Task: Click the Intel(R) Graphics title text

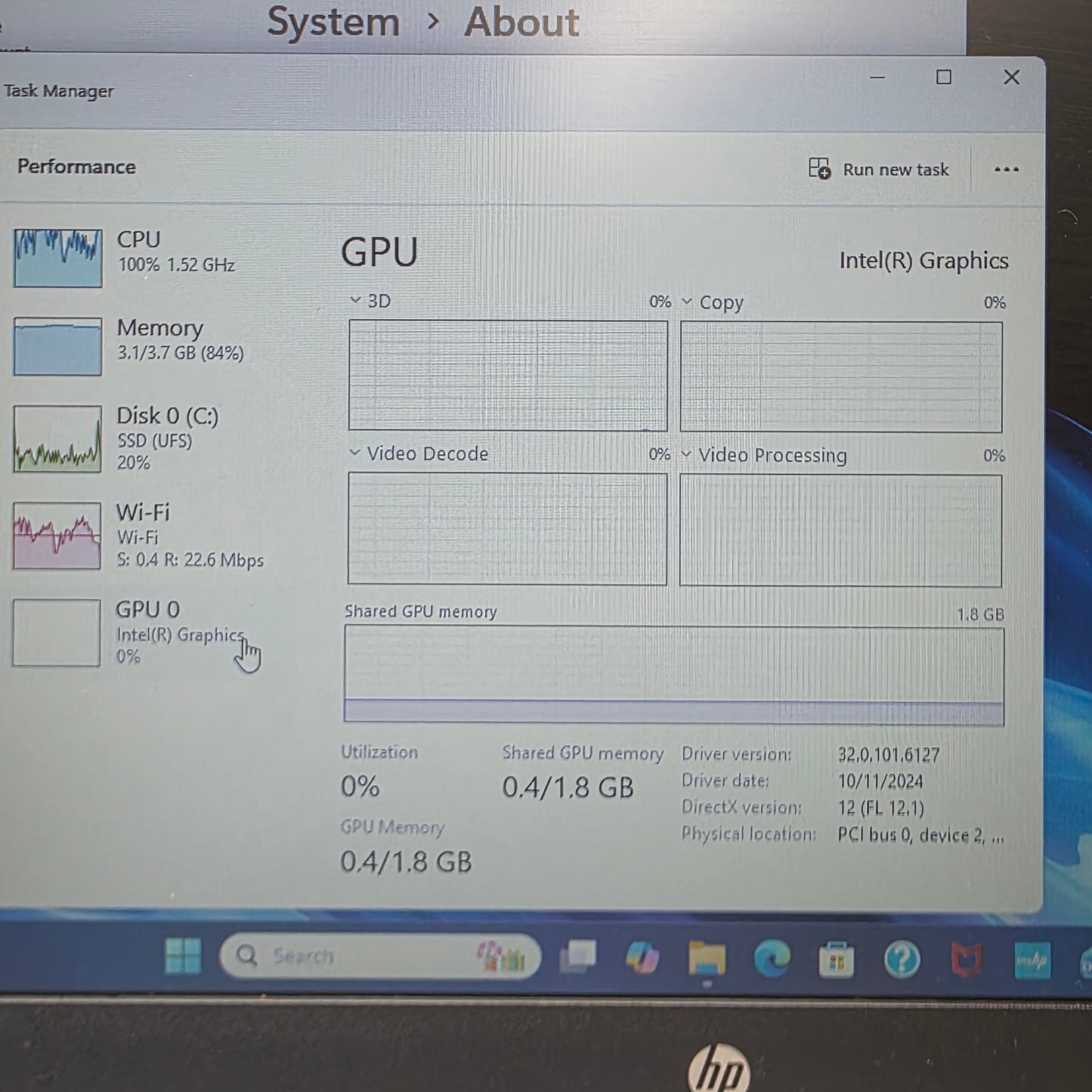Action: click(923, 261)
